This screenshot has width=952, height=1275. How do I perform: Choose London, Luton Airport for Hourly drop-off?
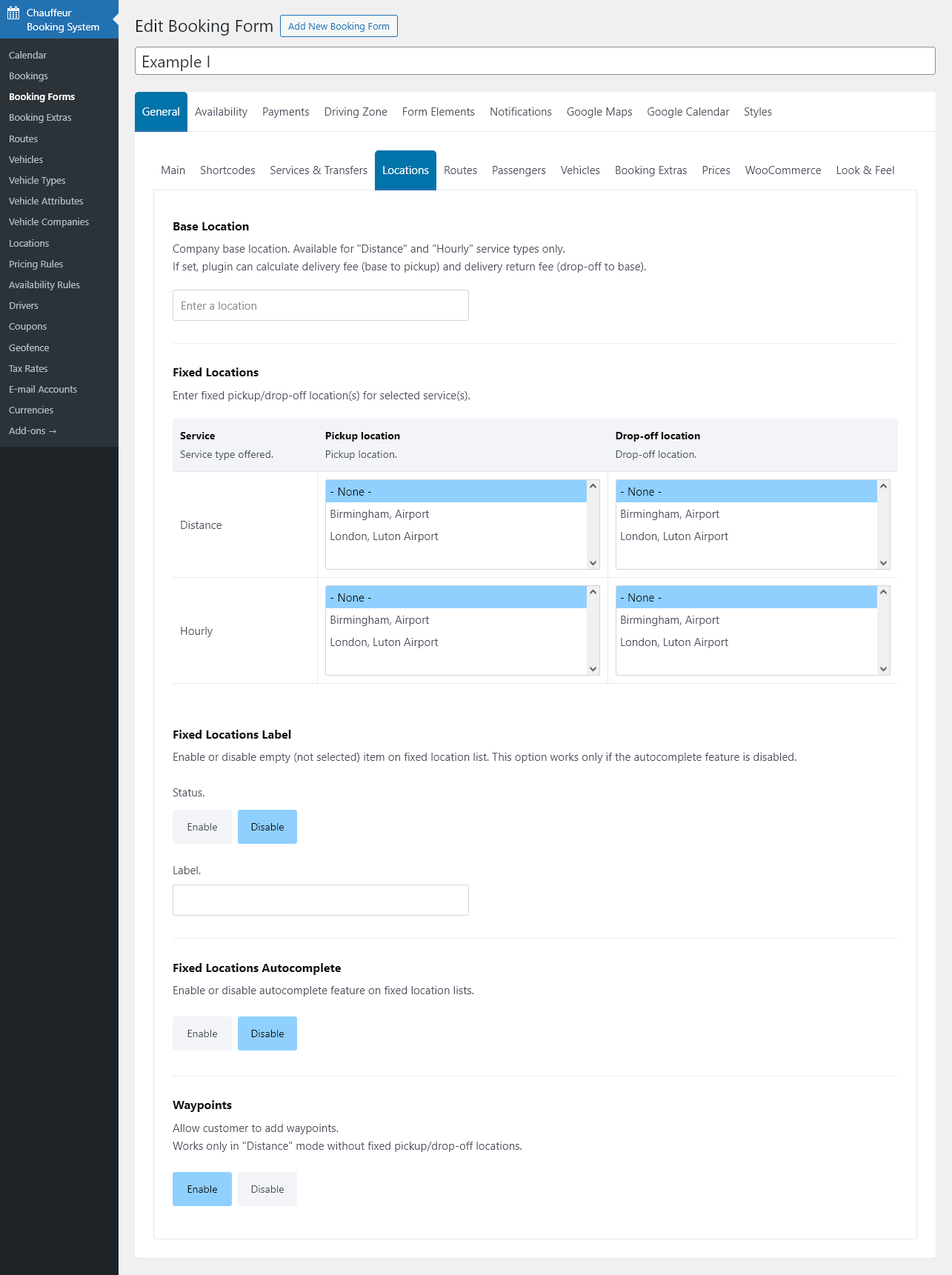tap(673, 642)
